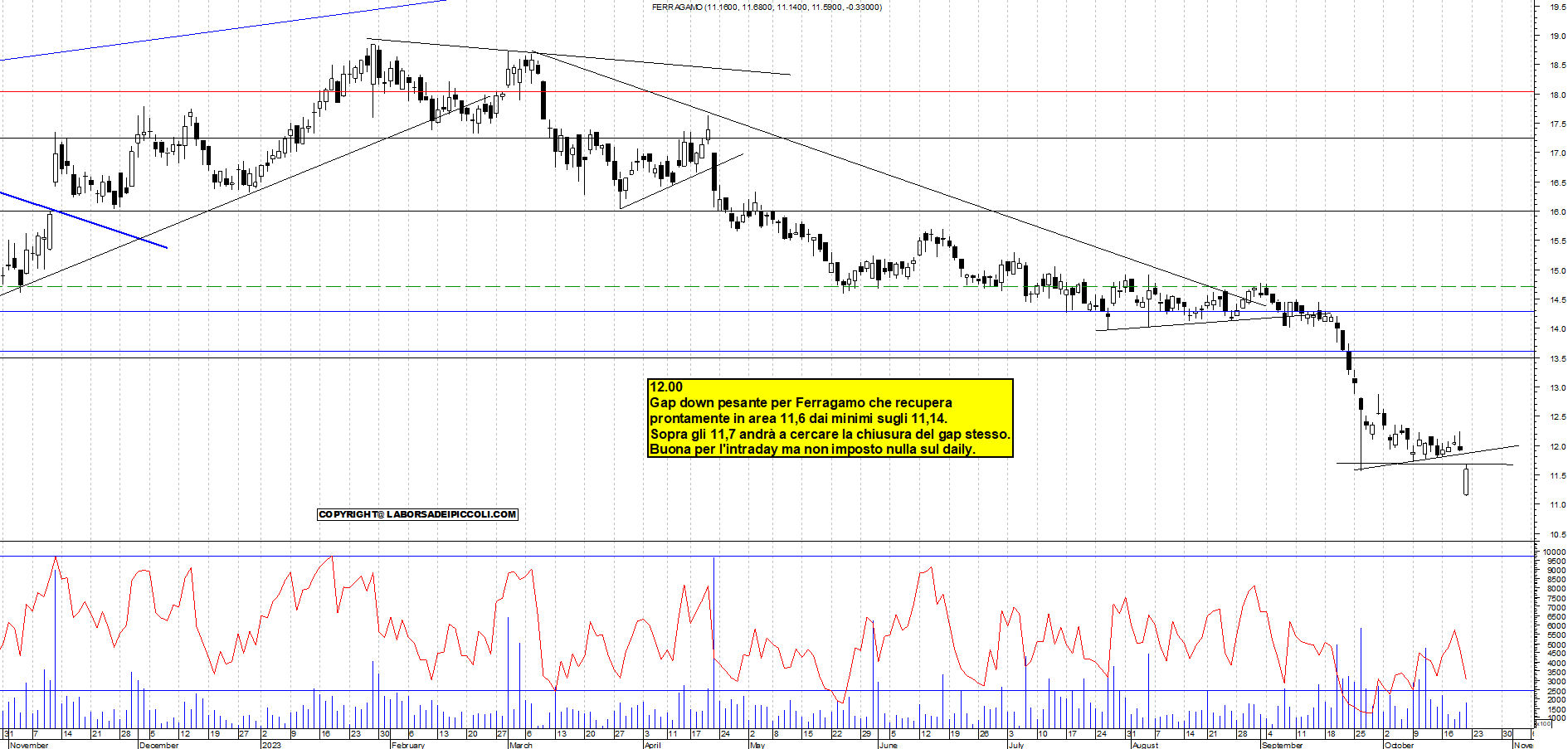Click the December month label on the time axis
Screen dimensions: 1568x749
click(159, 745)
